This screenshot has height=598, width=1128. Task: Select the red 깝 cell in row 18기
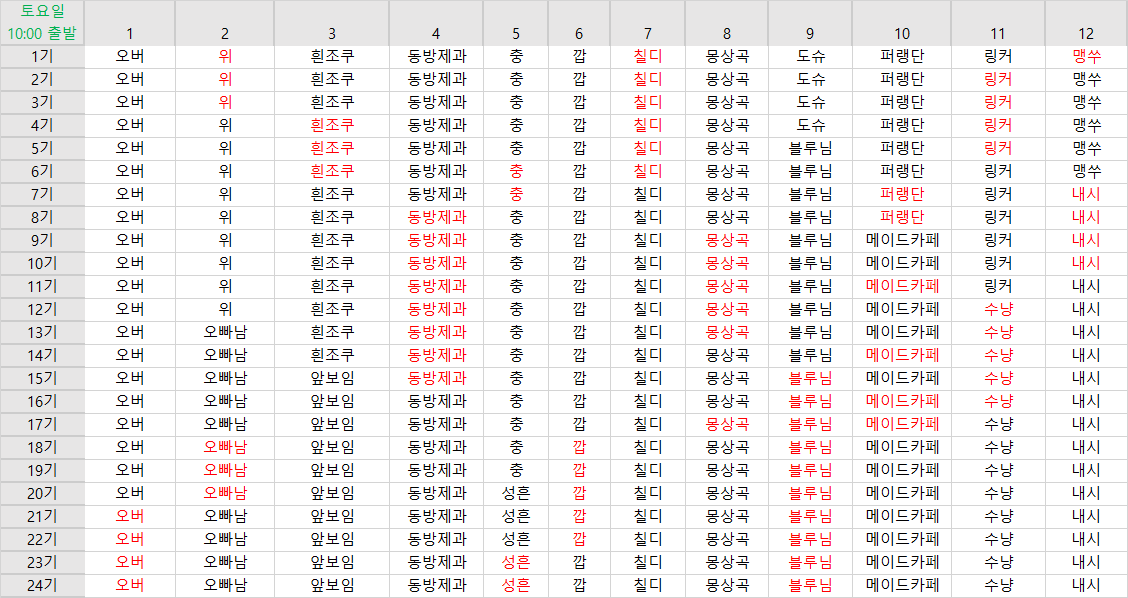pyautogui.click(x=580, y=447)
